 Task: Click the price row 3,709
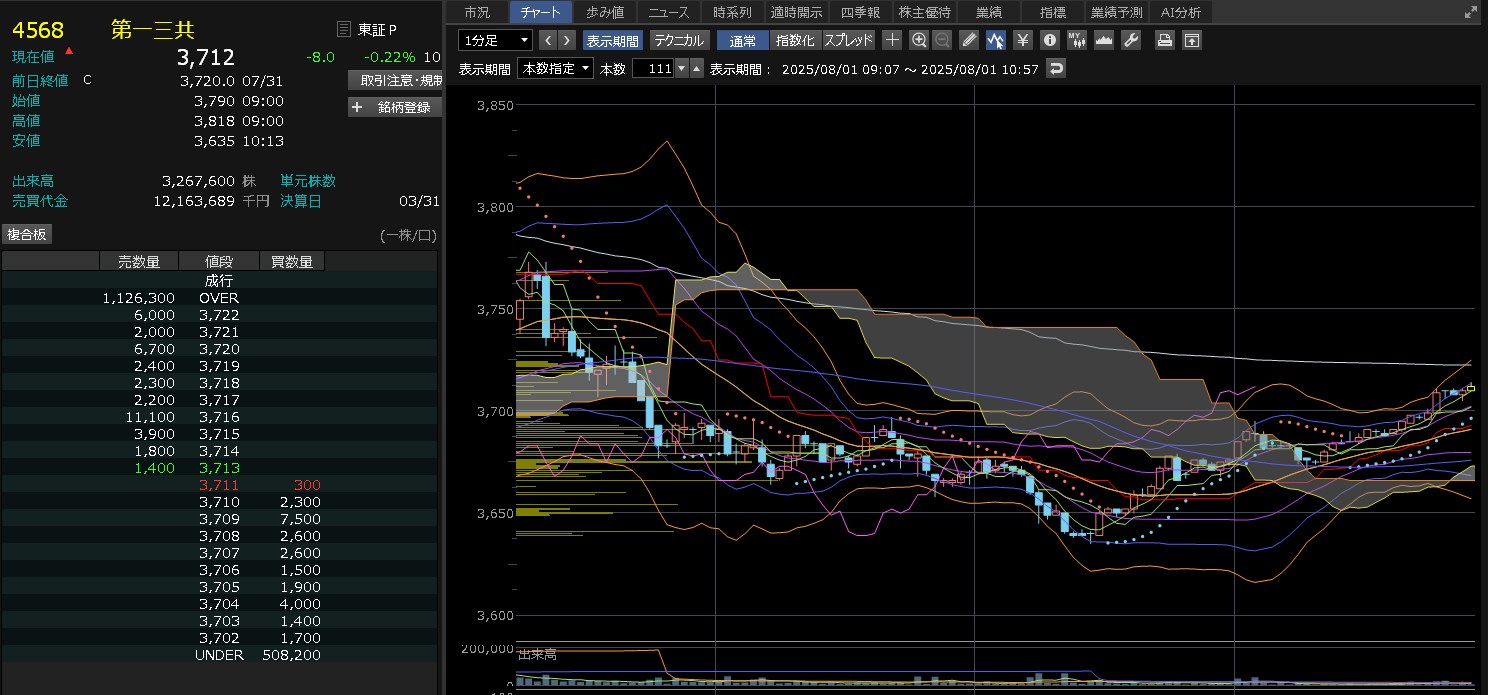pos(219,519)
